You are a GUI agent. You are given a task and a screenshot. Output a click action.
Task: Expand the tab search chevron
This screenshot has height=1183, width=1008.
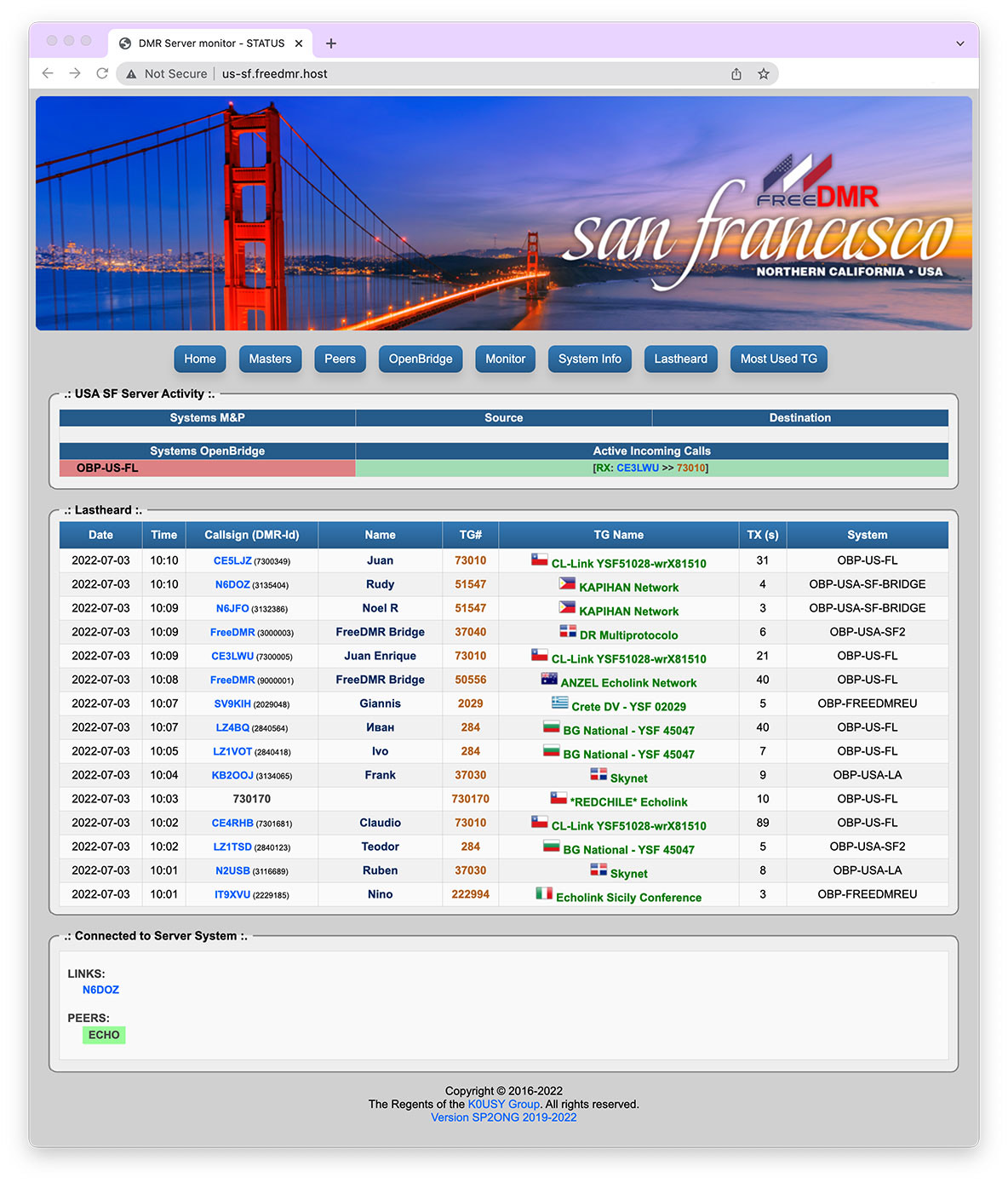click(x=959, y=43)
